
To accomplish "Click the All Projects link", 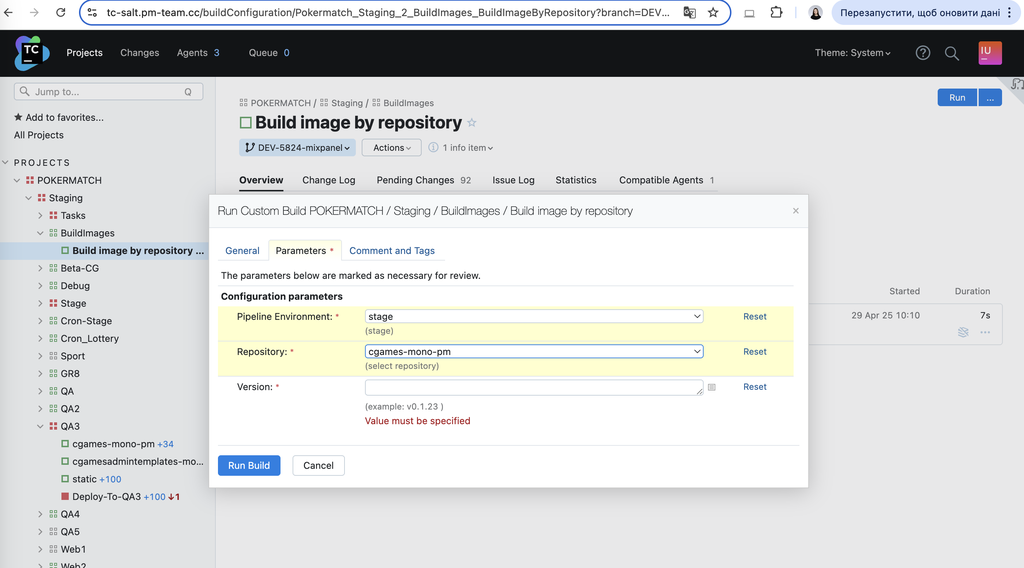I will coord(39,135).
